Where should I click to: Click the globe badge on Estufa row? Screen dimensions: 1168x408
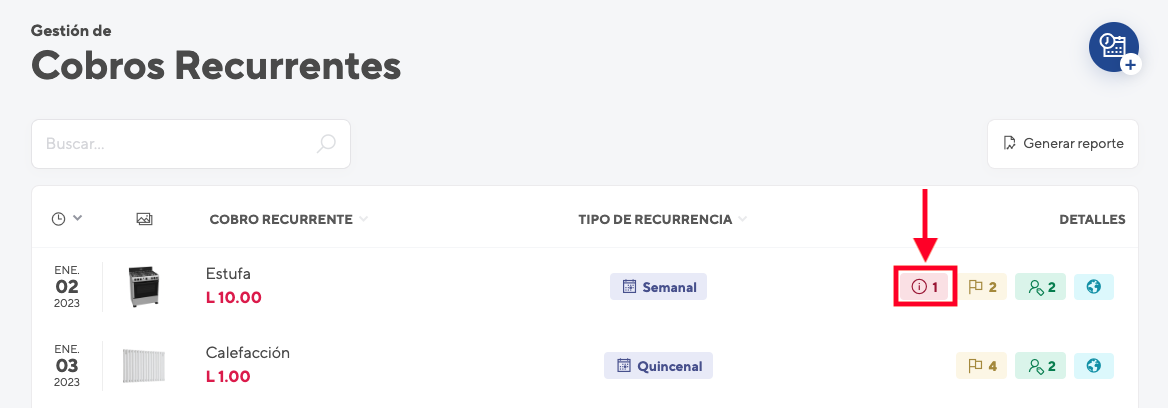pyautogui.click(x=1094, y=287)
